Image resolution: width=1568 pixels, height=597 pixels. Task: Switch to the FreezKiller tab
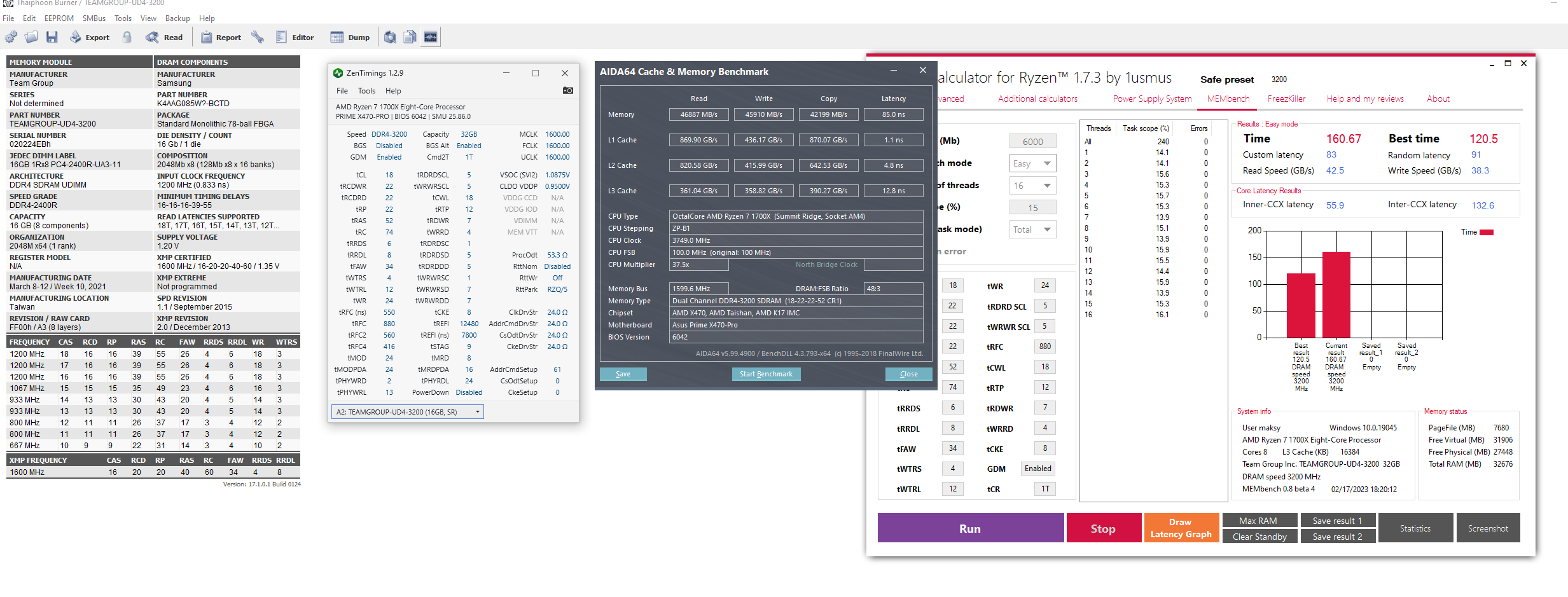click(1286, 99)
